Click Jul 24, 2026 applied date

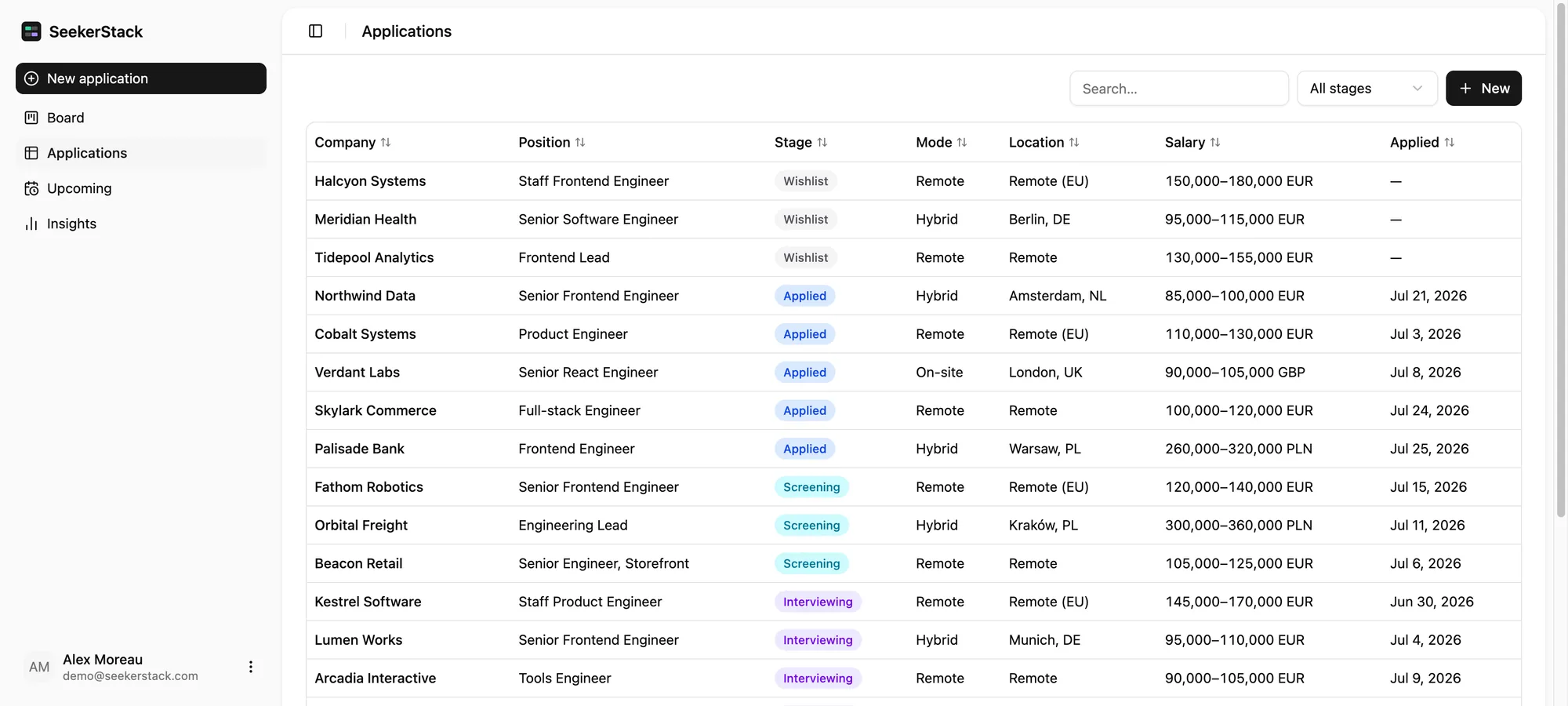tap(1429, 410)
